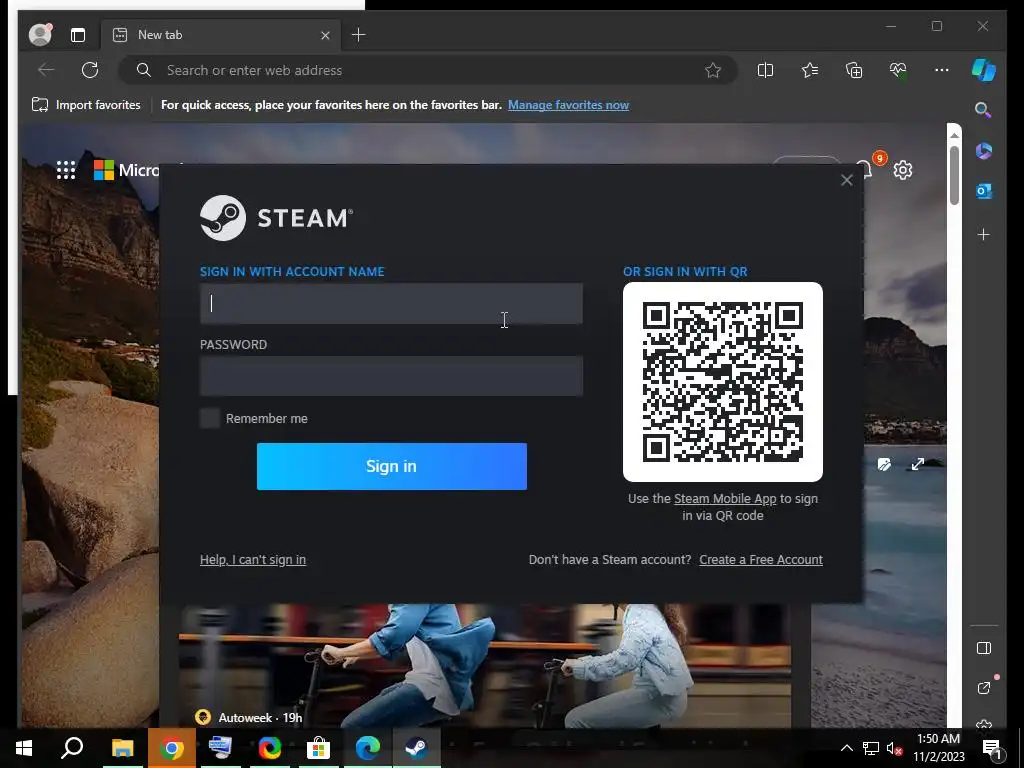Open Windows taskbar search
1024x768 pixels.
click(72, 748)
